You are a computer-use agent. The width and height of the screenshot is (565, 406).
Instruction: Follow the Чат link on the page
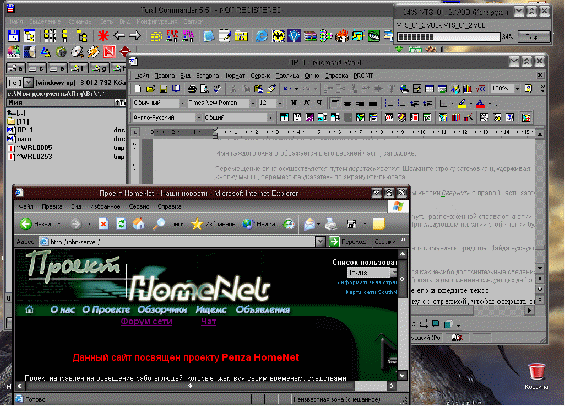[x=209, y=321]
